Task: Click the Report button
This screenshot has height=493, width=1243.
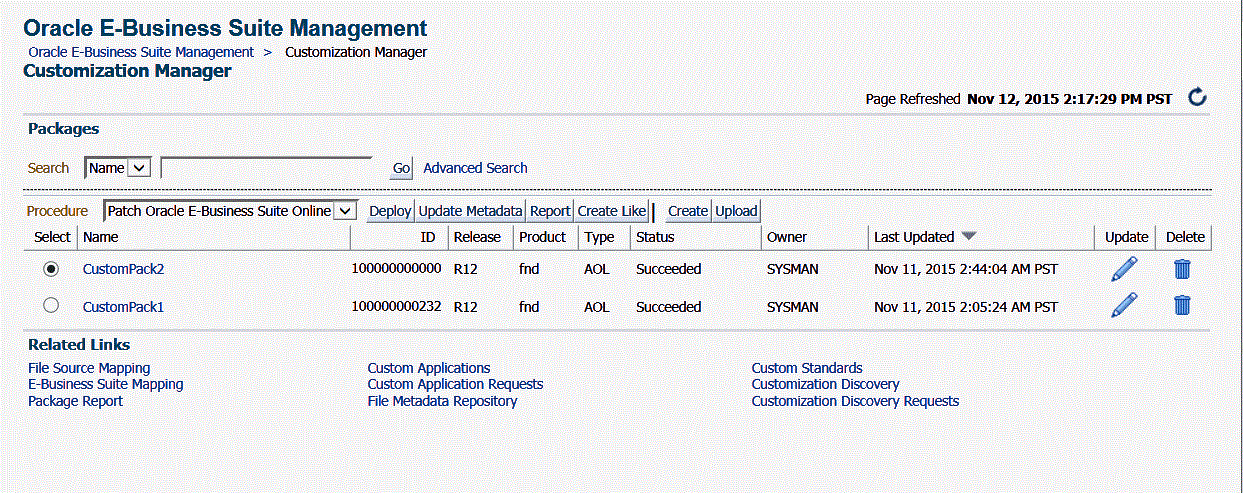Action: pyautogui.click(x=550, y=211)
